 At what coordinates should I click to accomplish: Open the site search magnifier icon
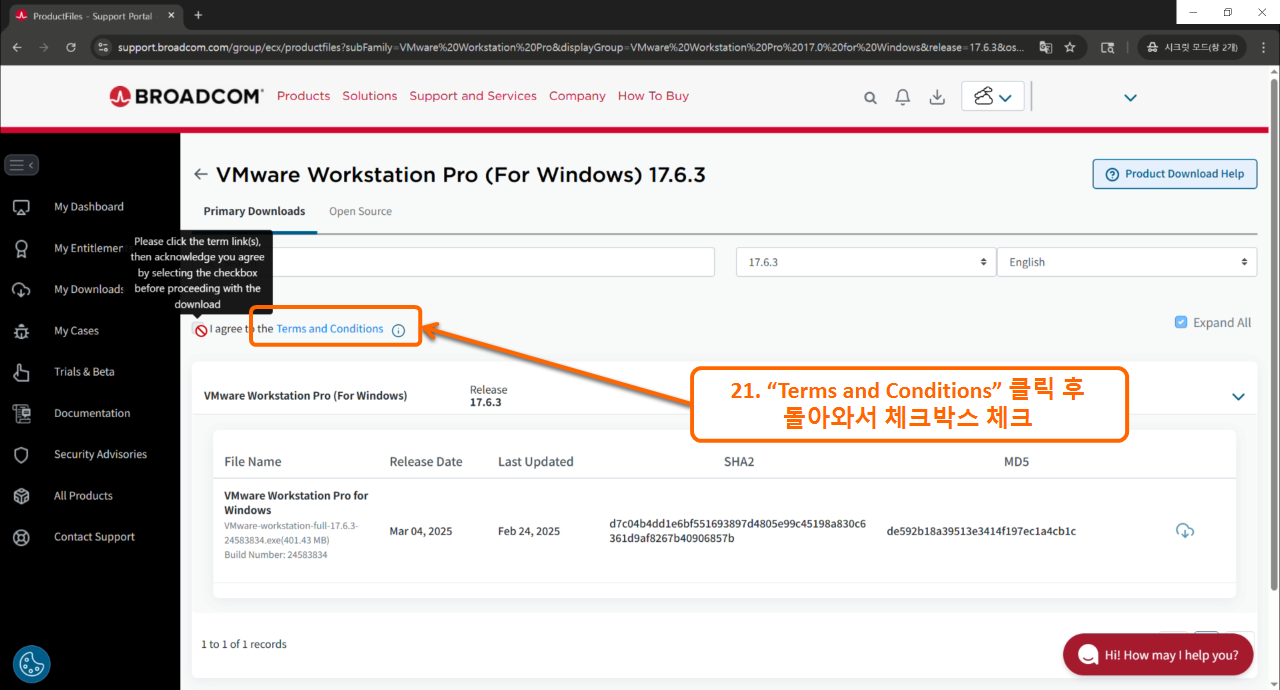(870, 97)
